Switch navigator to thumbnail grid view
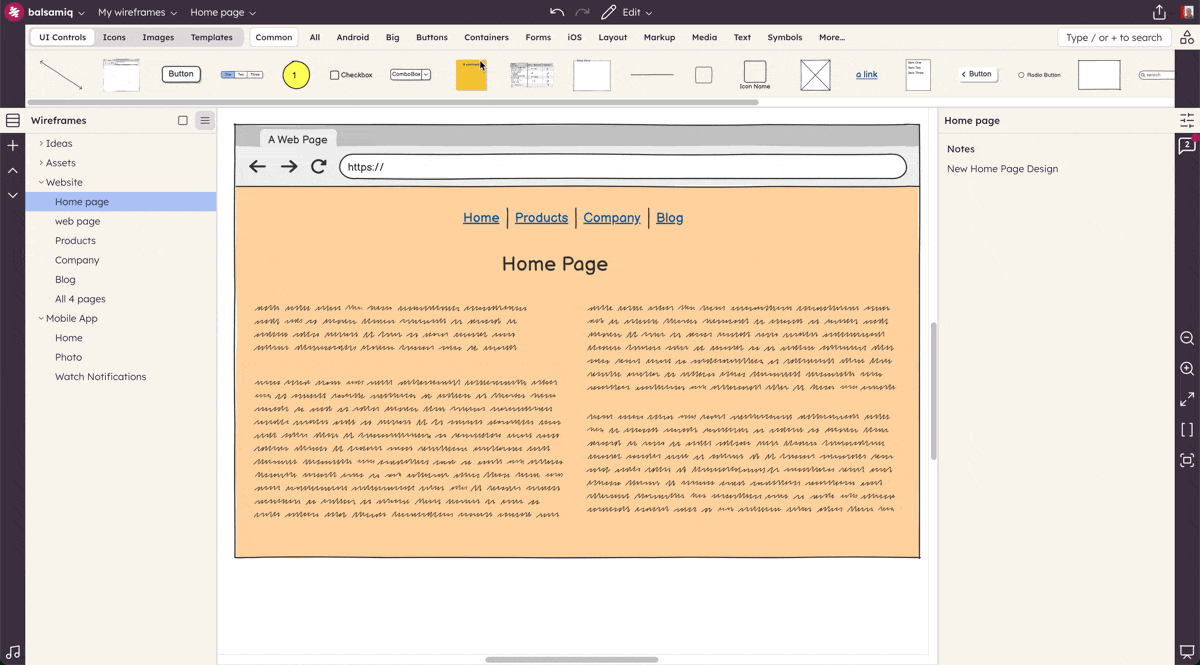 tap(183, 120)
